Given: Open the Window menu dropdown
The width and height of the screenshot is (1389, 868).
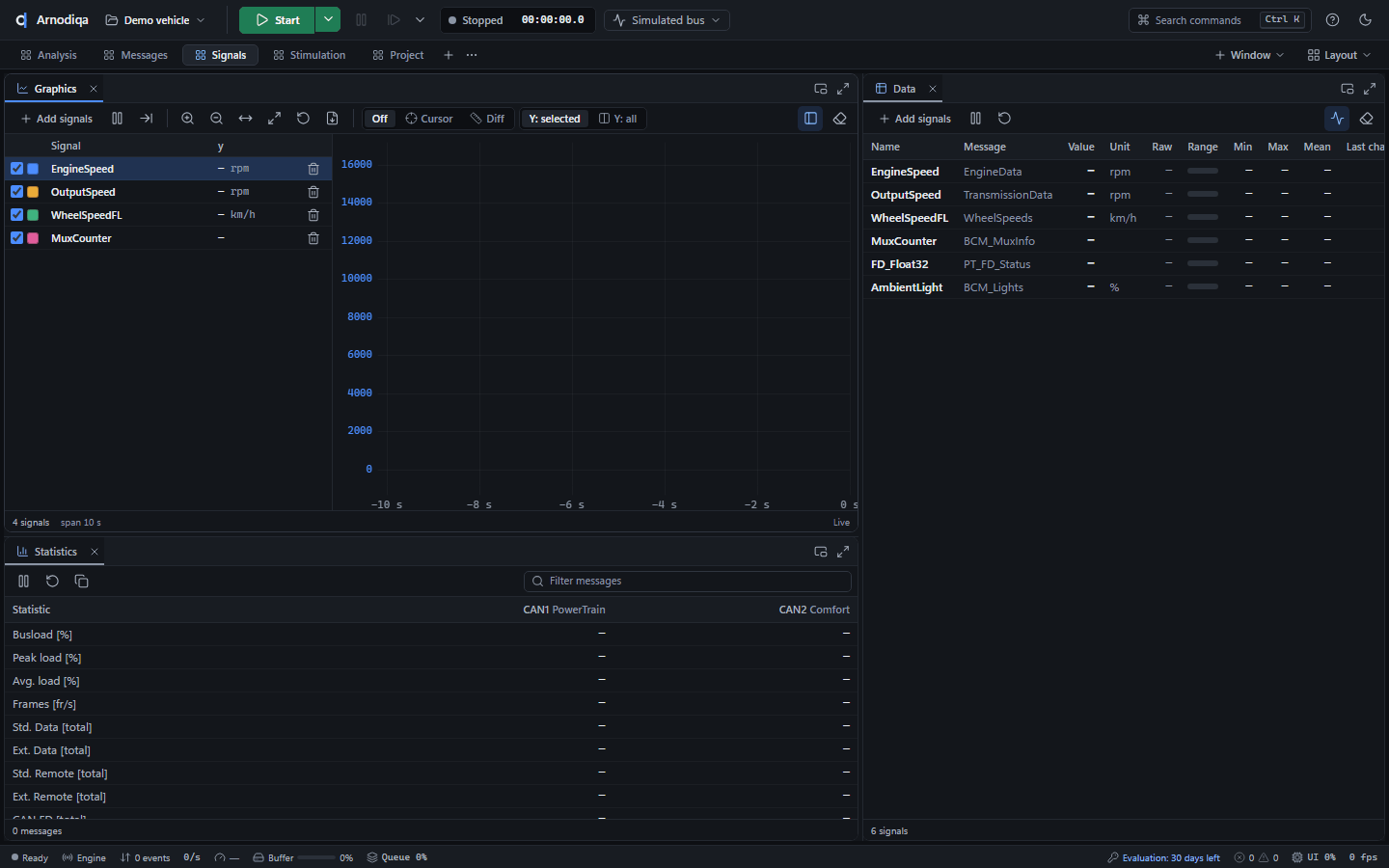Looking at the screenshot, I should tap(1250, 55).
